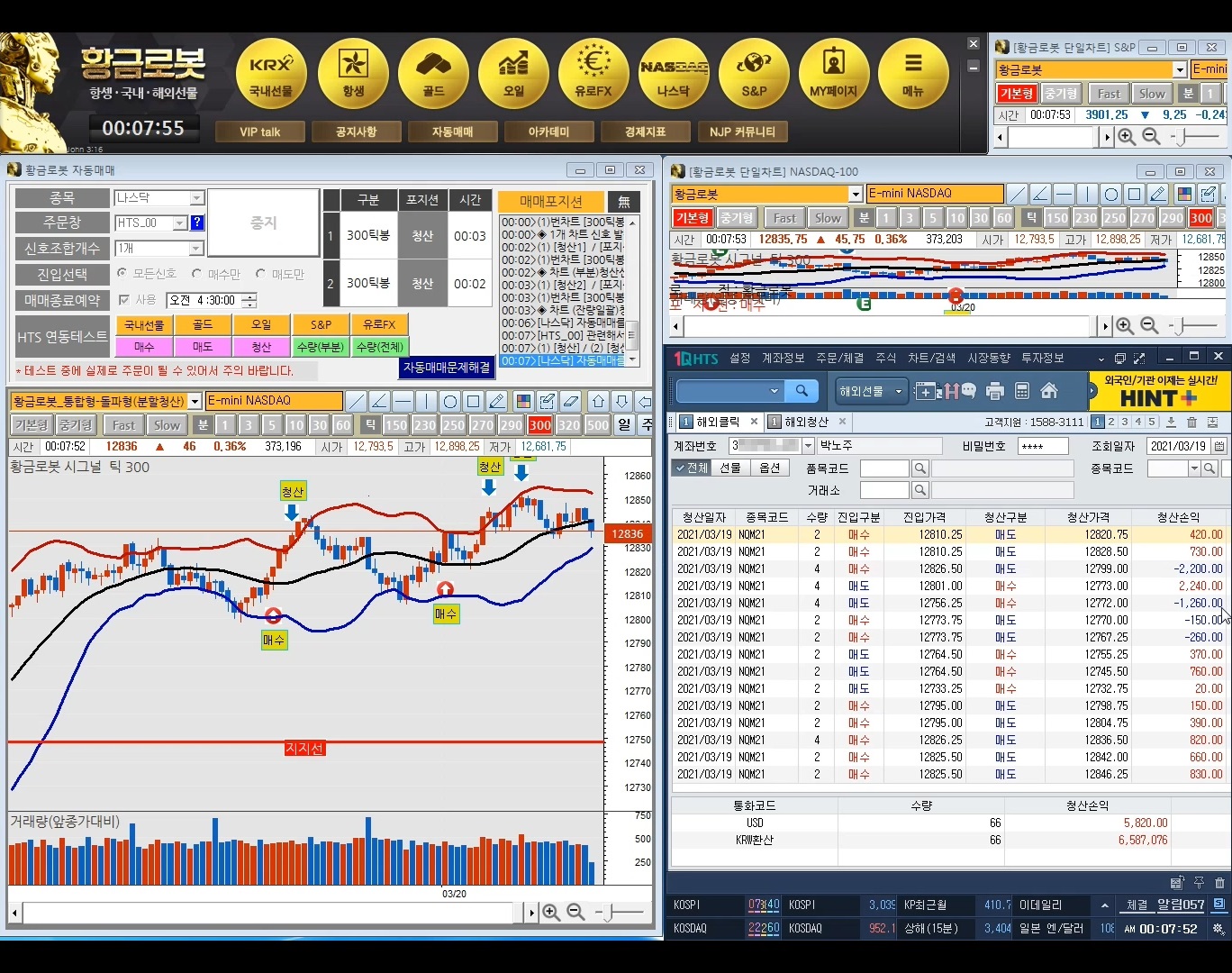
Task: Open the Euro FX round icon
Action: (x=593, y=75)
